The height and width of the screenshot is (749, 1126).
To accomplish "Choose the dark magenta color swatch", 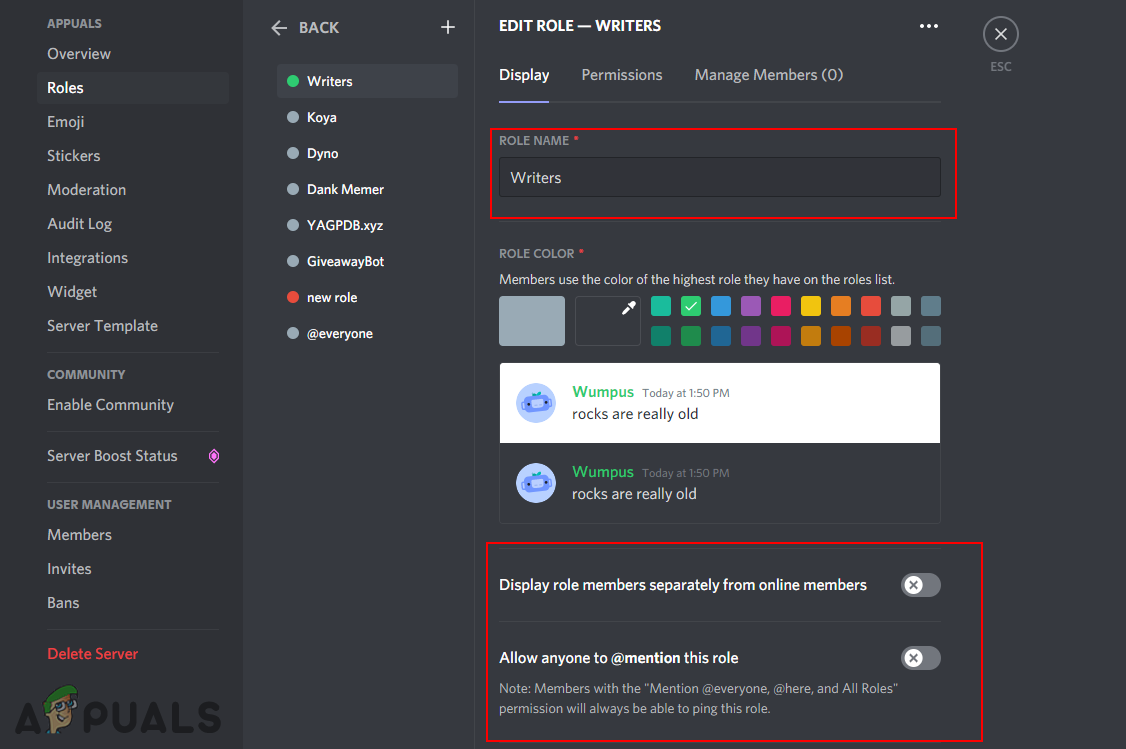I will (x=781, y=335).
